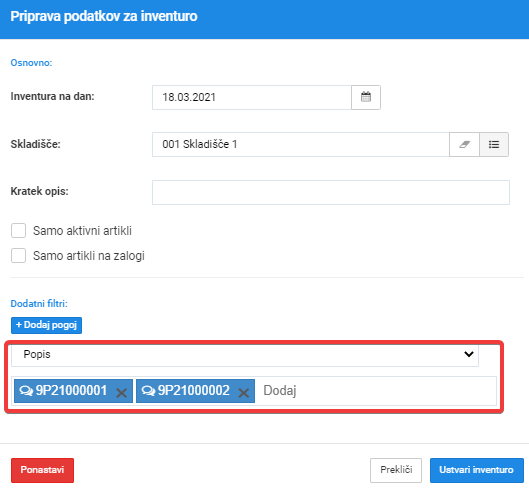Click the Dodaj pogoj button
Image resolution: width=529 pixels, height=495 pixels.
[x=46, y=325]
